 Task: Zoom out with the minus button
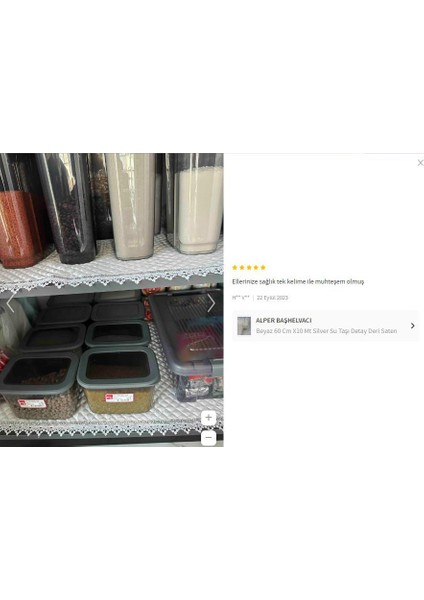coord(209,437)
